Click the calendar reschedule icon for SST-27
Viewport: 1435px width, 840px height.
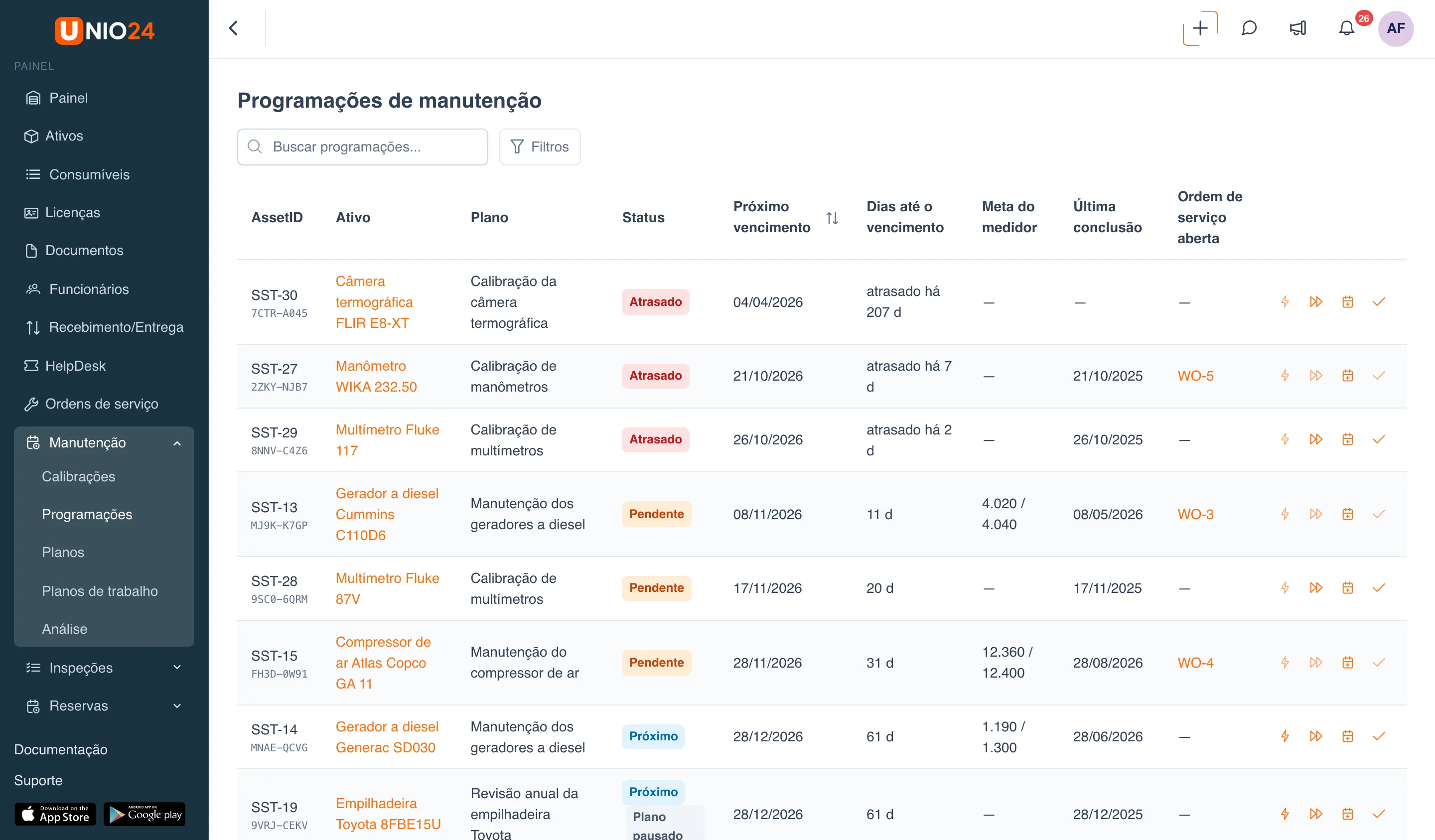(1347, 375)
